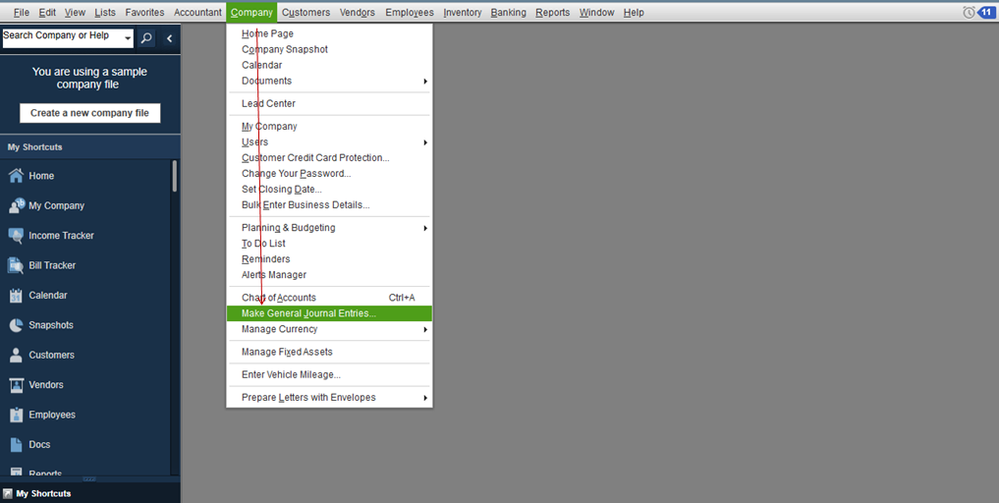Open the File menu
Image resolution: width=999 pixels, height=503 pixels.
click(21, 12)
